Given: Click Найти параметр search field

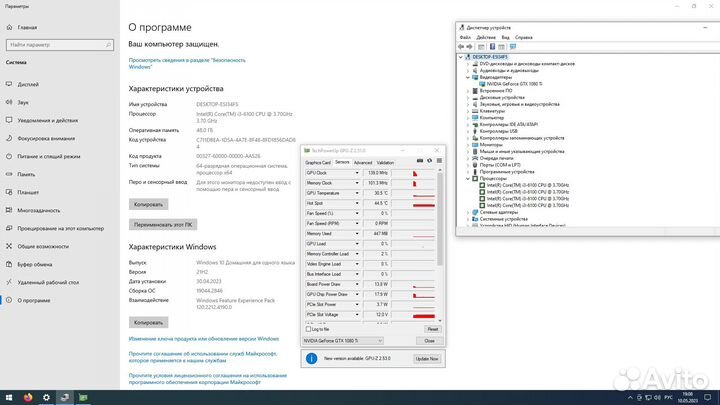Looking at the screenshot, I should click(60, 45).
